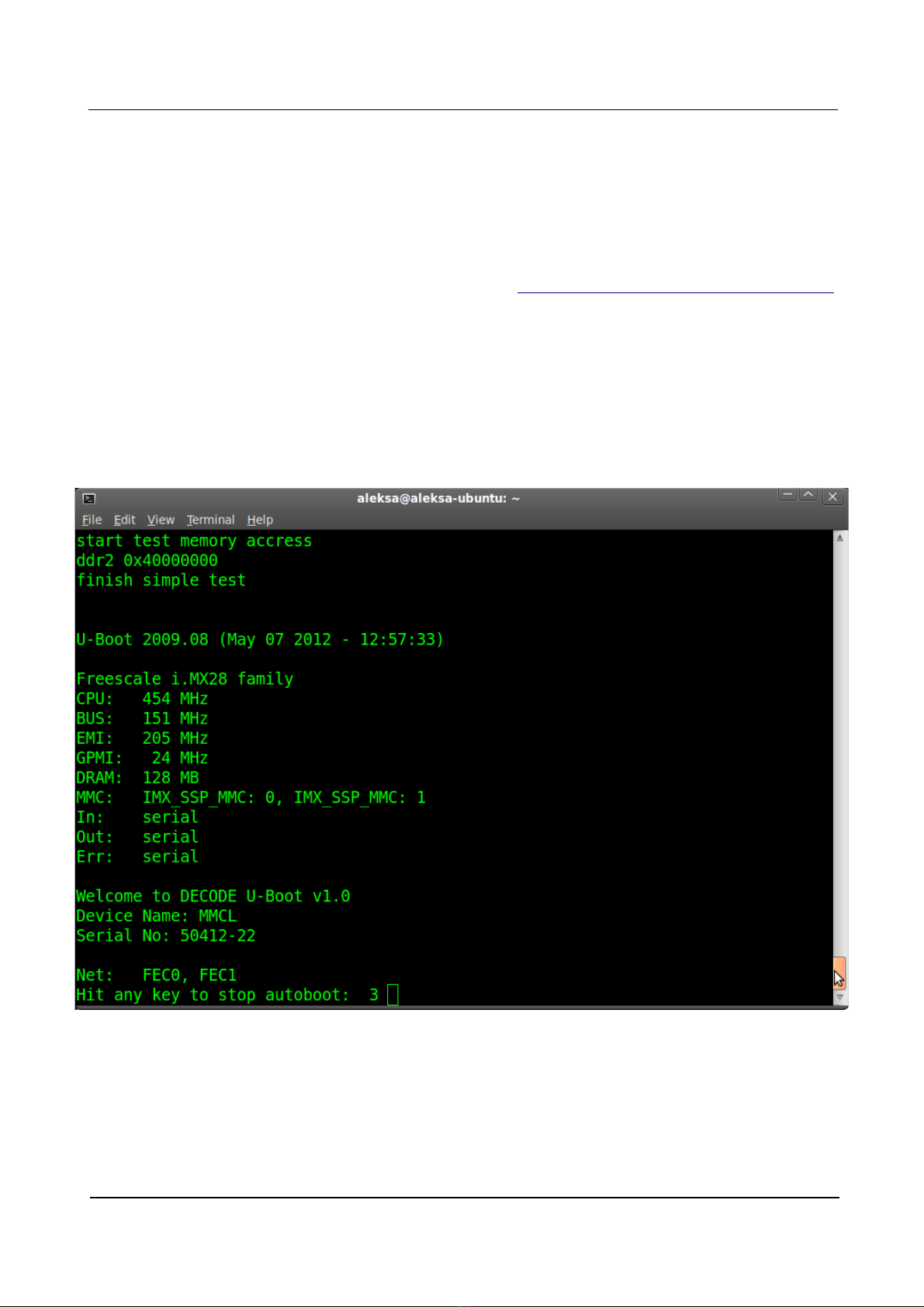Click the 'BUS: 151 MHz' line
924x1307 pixels.
click(x=142, y=719)
